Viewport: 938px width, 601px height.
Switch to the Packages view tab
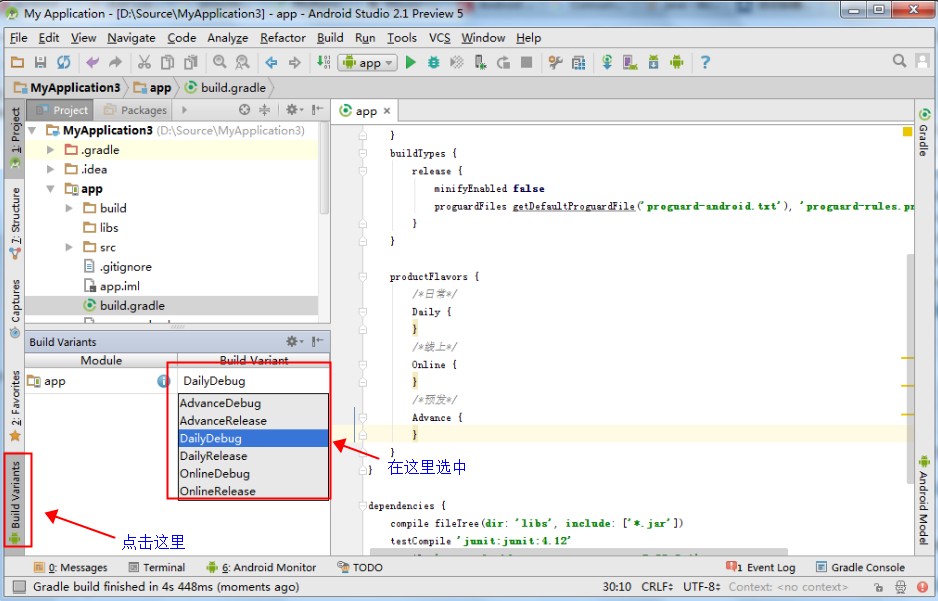point(135,110)
